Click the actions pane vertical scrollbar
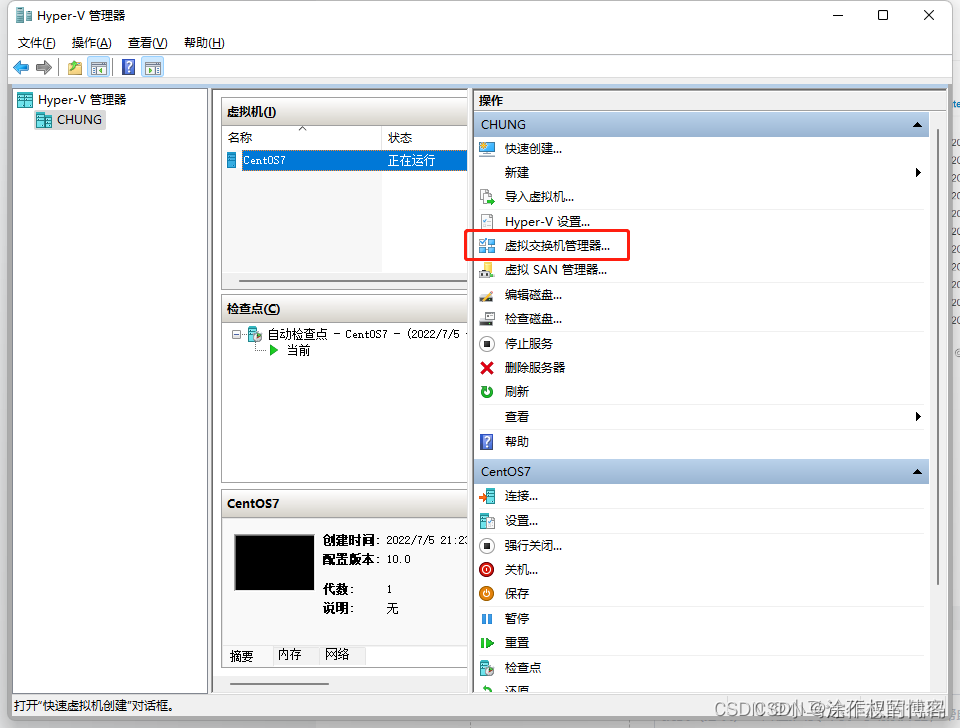Viewport: 960px width, 728px height. click(937, 355)
